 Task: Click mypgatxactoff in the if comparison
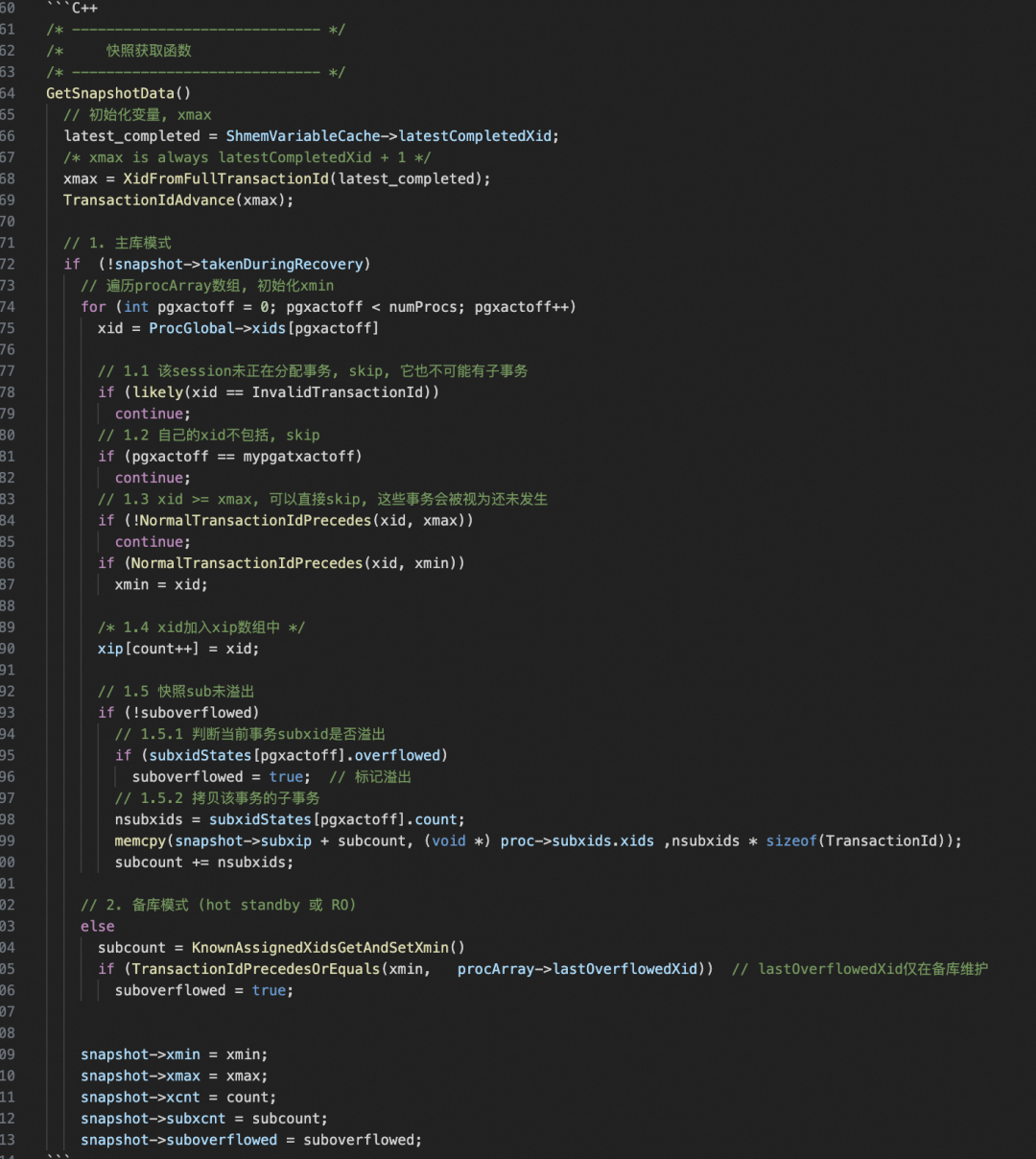point(298,457)
